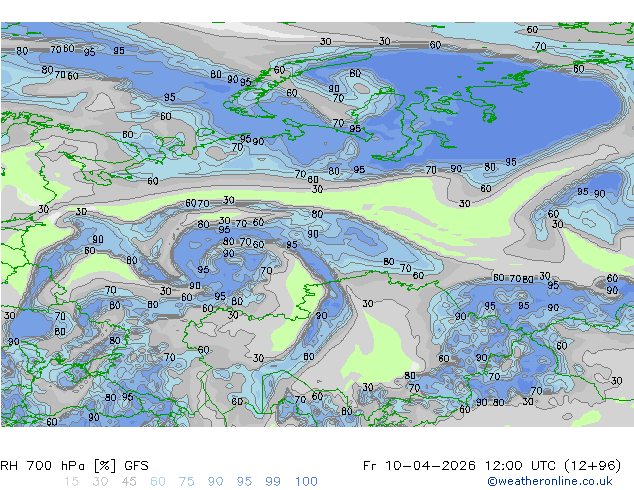
Task: Click the legend value 30 in the color scale
Action: tap(100, 482)
